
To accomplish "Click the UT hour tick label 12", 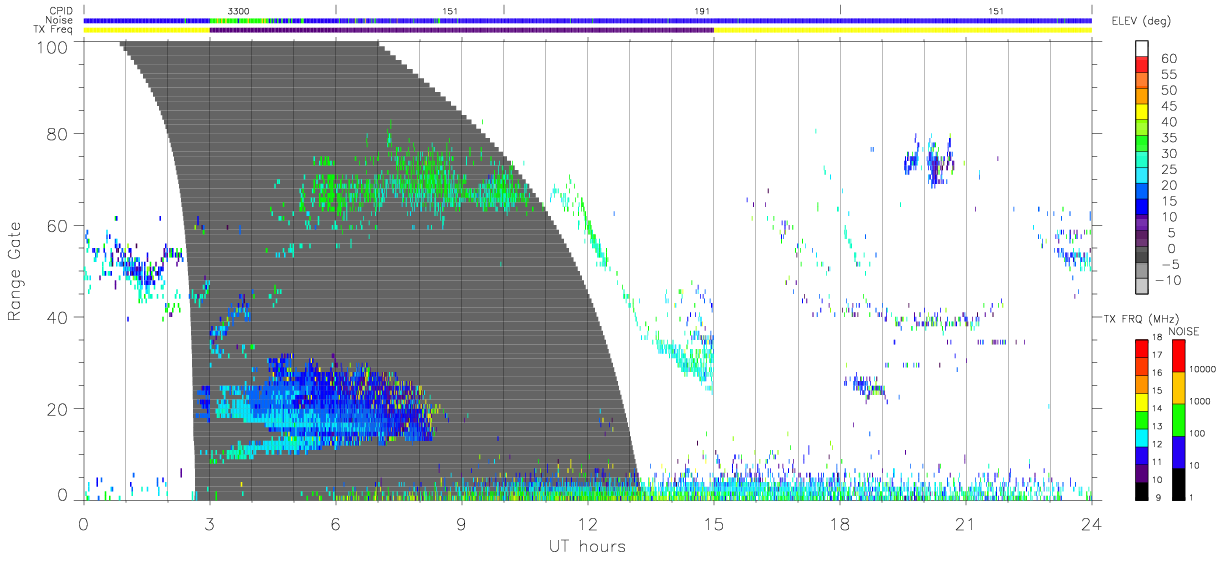I will pyautogui.click(x=587, y=523).
